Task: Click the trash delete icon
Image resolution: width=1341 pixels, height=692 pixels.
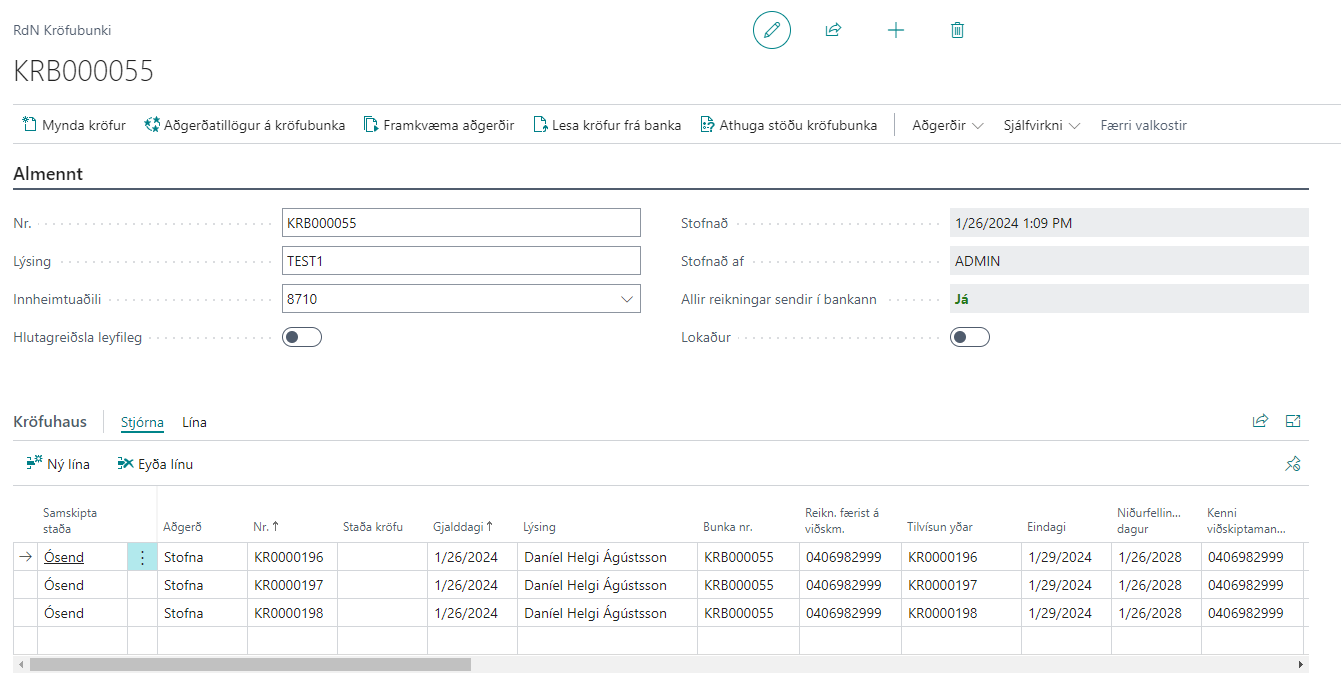Action: 957,30
